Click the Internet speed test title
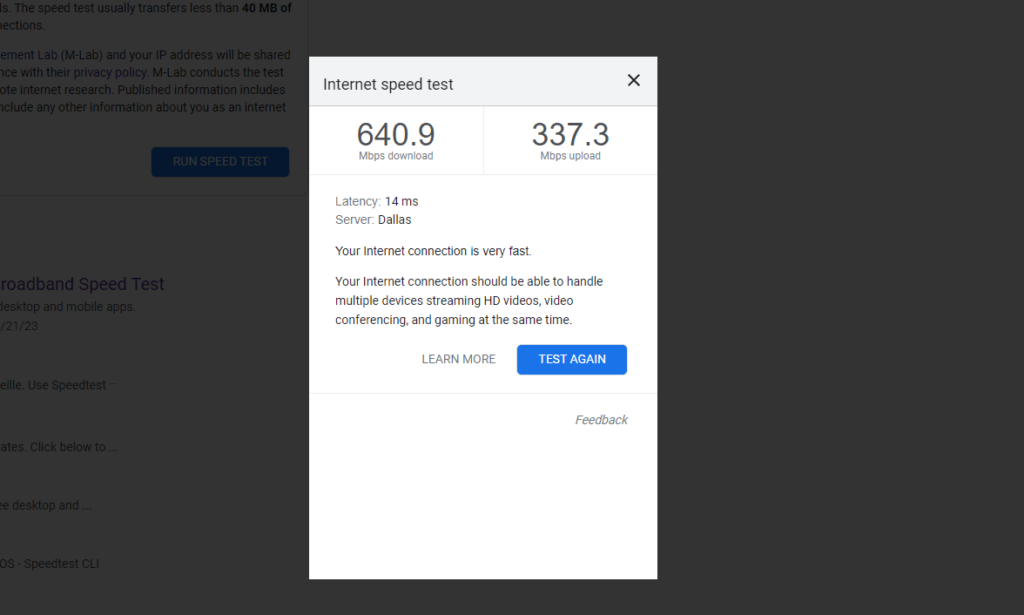 pos(386,85)
